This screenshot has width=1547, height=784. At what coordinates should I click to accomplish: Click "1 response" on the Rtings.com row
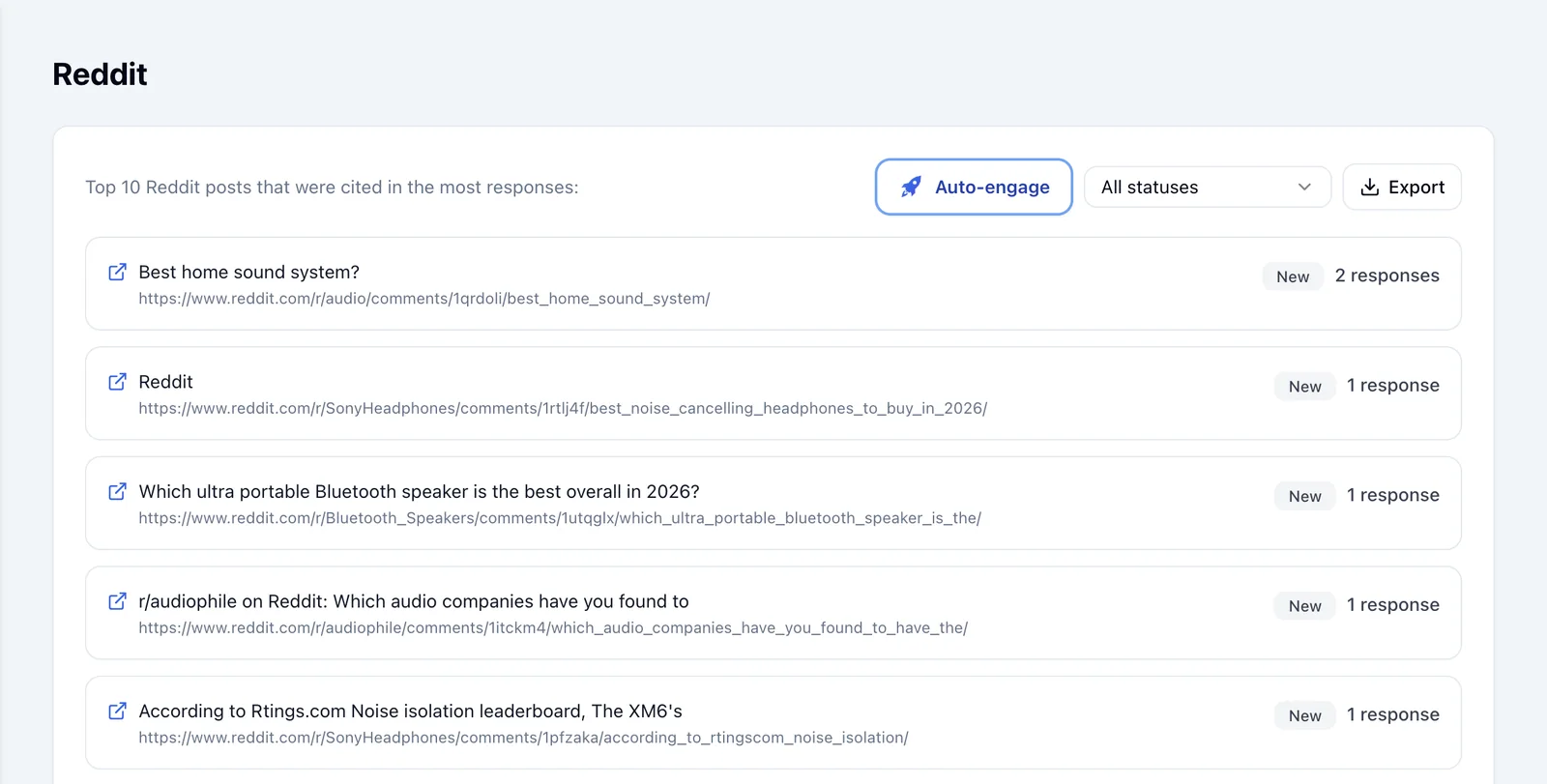point(1392,714)
